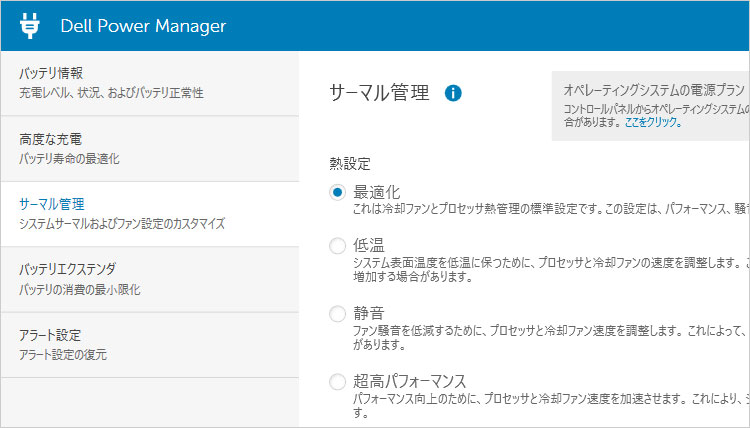The image size is (750, 428).
Task: Open the アラート設定 section
Action: (150, 345)
